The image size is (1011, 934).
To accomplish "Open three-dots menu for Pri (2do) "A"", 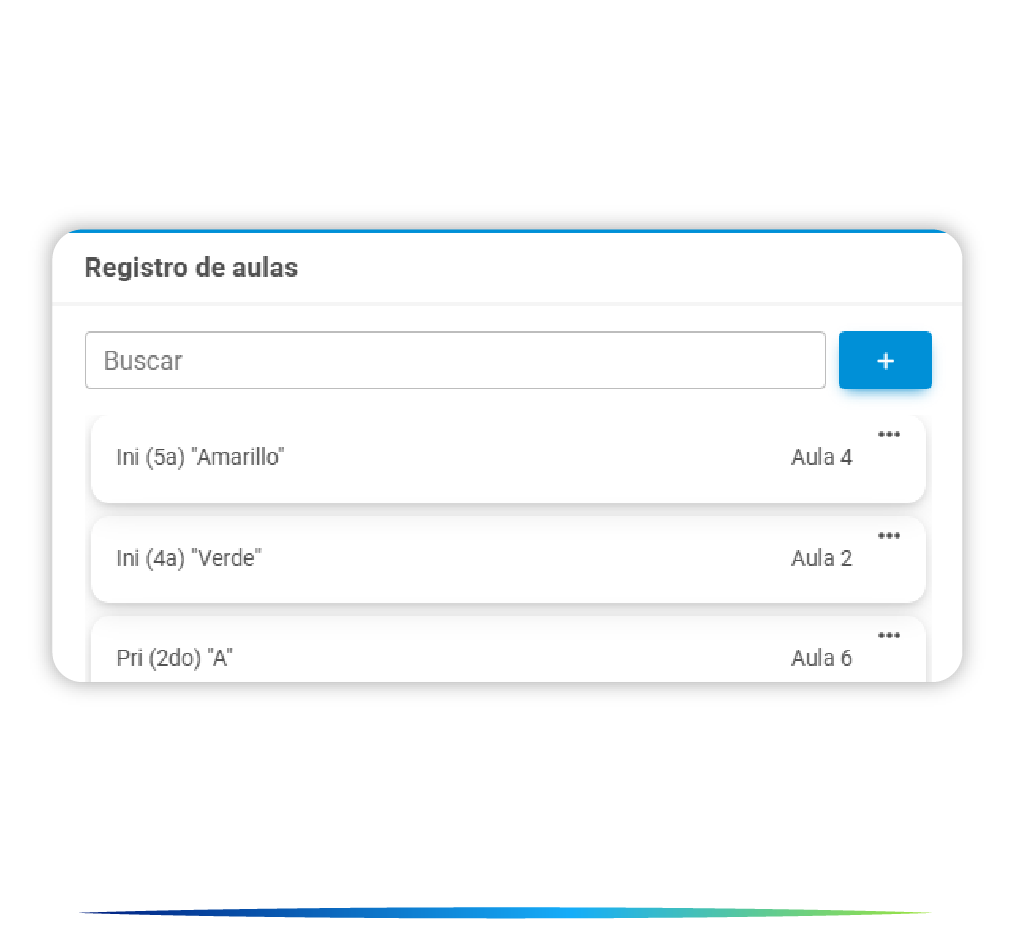I will coord(888,636).
